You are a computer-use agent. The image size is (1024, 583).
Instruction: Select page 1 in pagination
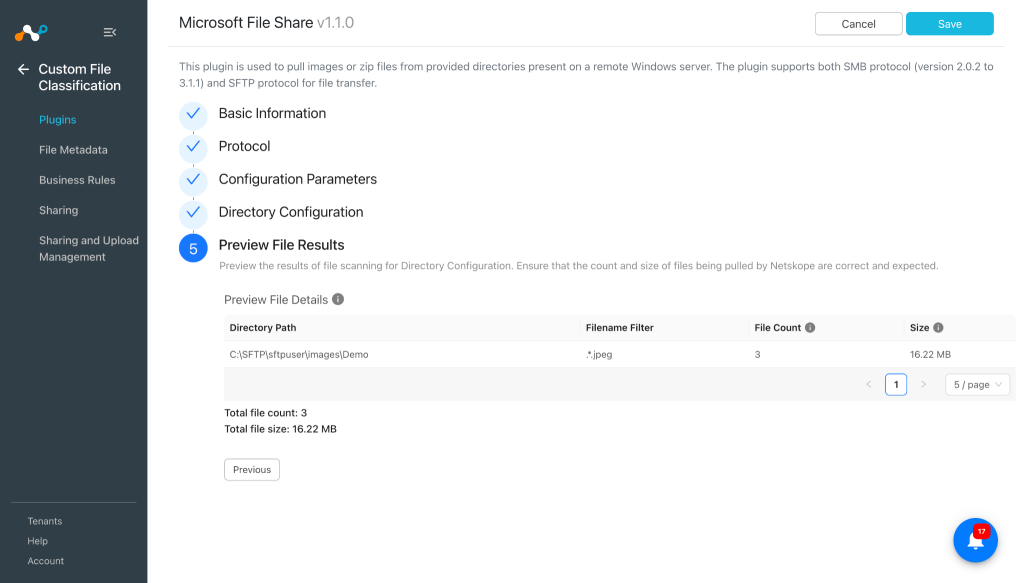[896, 385]
